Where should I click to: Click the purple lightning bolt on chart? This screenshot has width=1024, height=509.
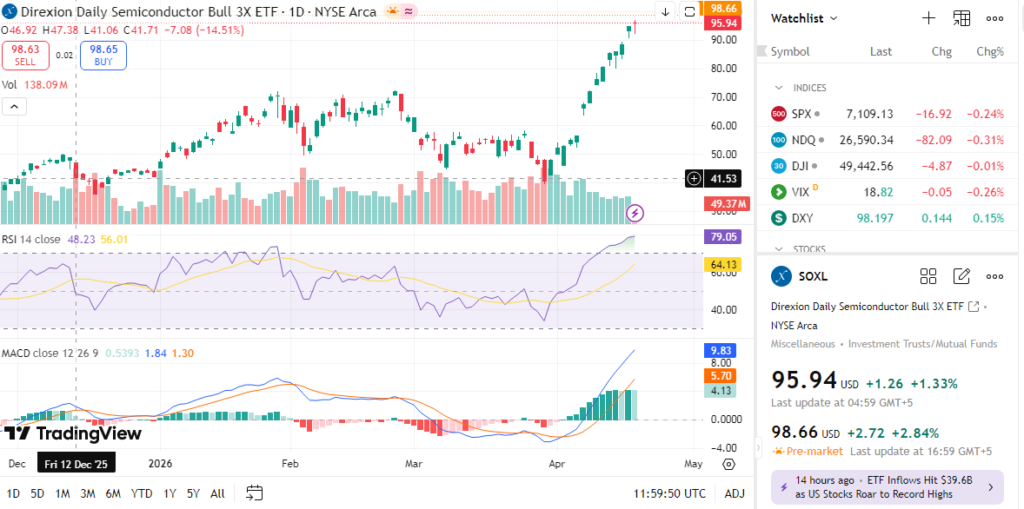point(635,213)
